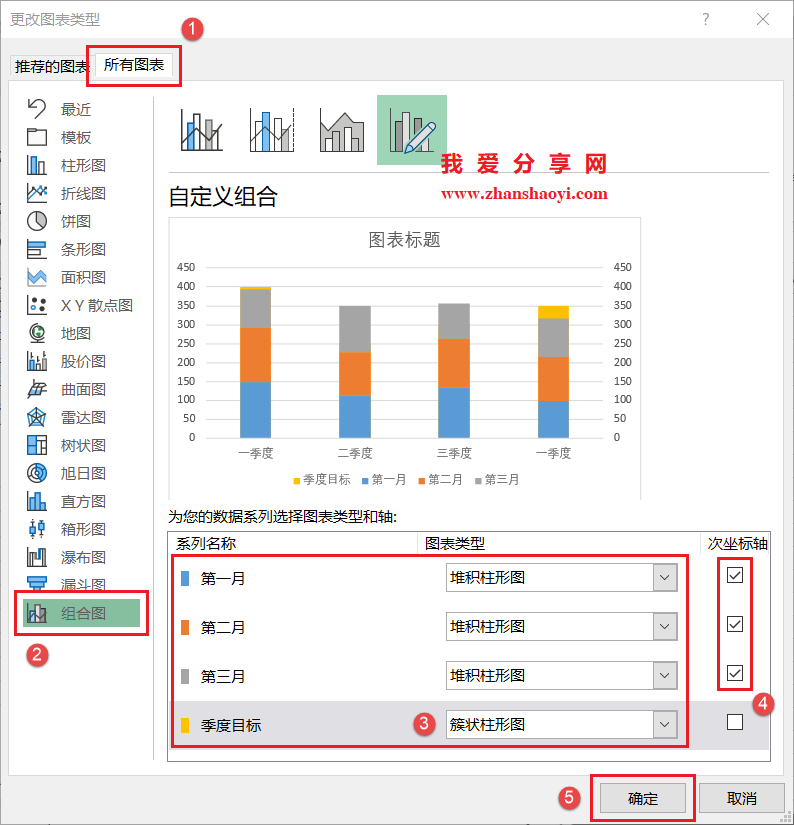The width and height of the screenshot is (794, 825).
Task: Choose the Stock chart (股价图) icon
Action: (x=37, y=361)
